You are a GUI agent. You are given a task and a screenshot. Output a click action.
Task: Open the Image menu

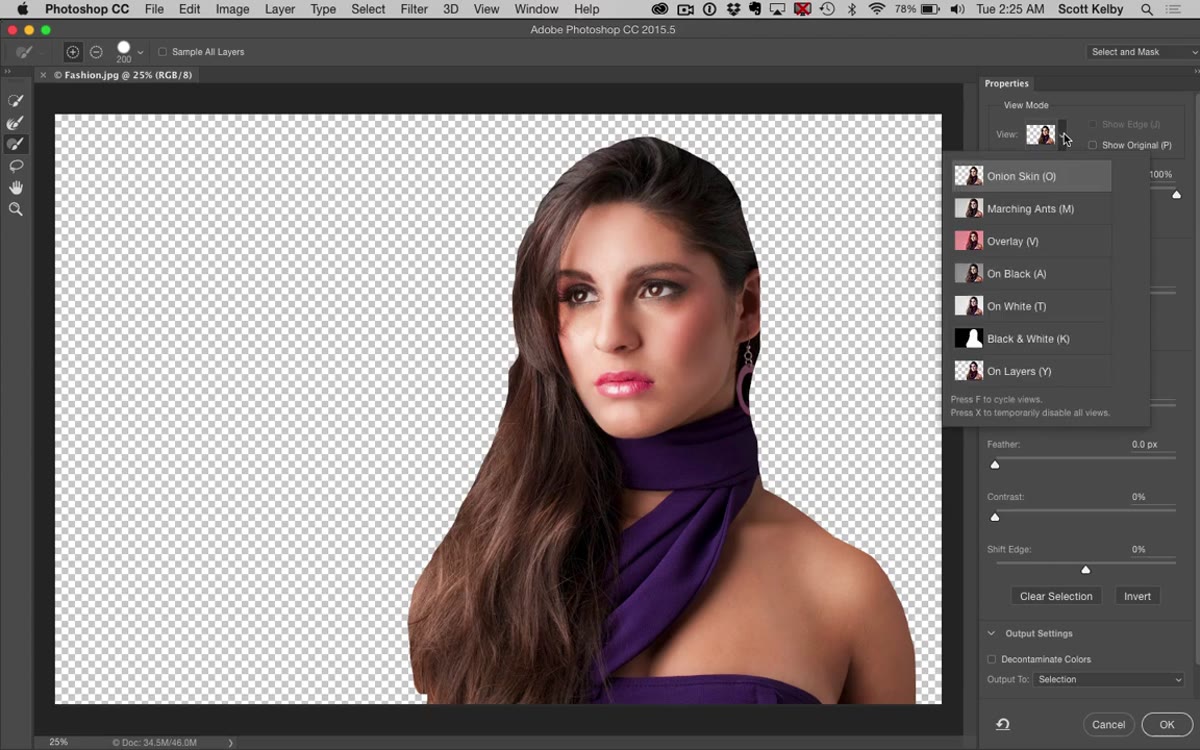point(233,9)
